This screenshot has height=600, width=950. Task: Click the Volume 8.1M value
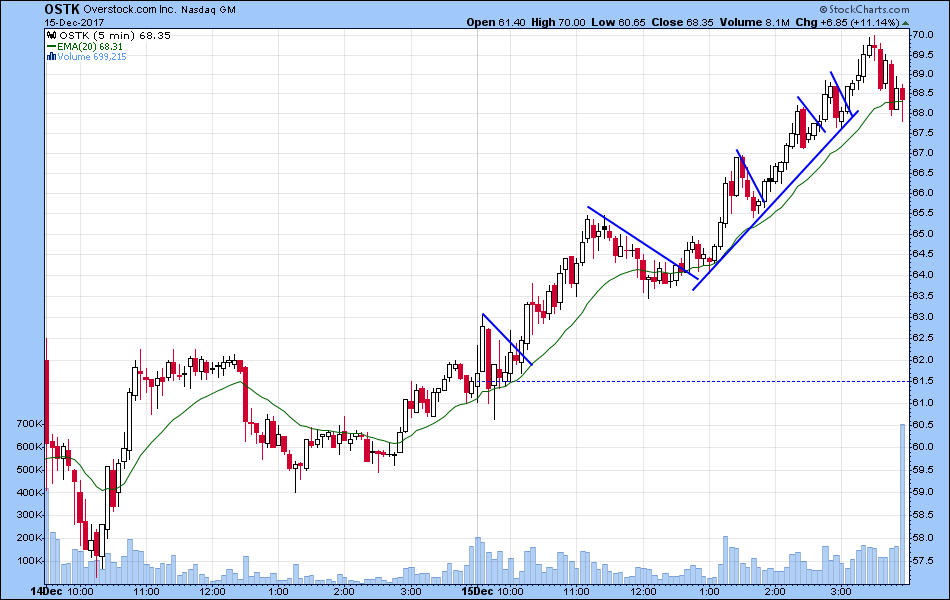[754, 22]
